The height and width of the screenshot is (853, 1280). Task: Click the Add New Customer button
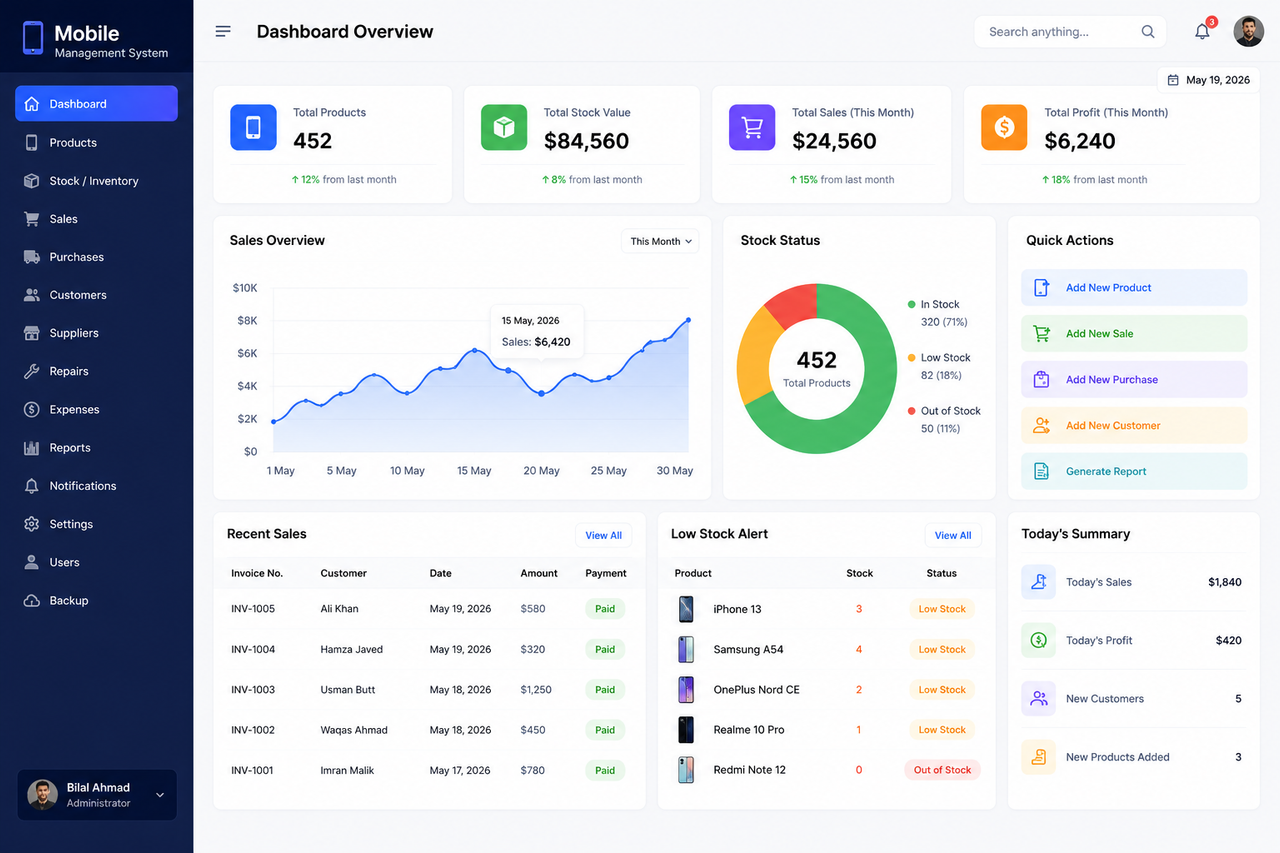1134,426
